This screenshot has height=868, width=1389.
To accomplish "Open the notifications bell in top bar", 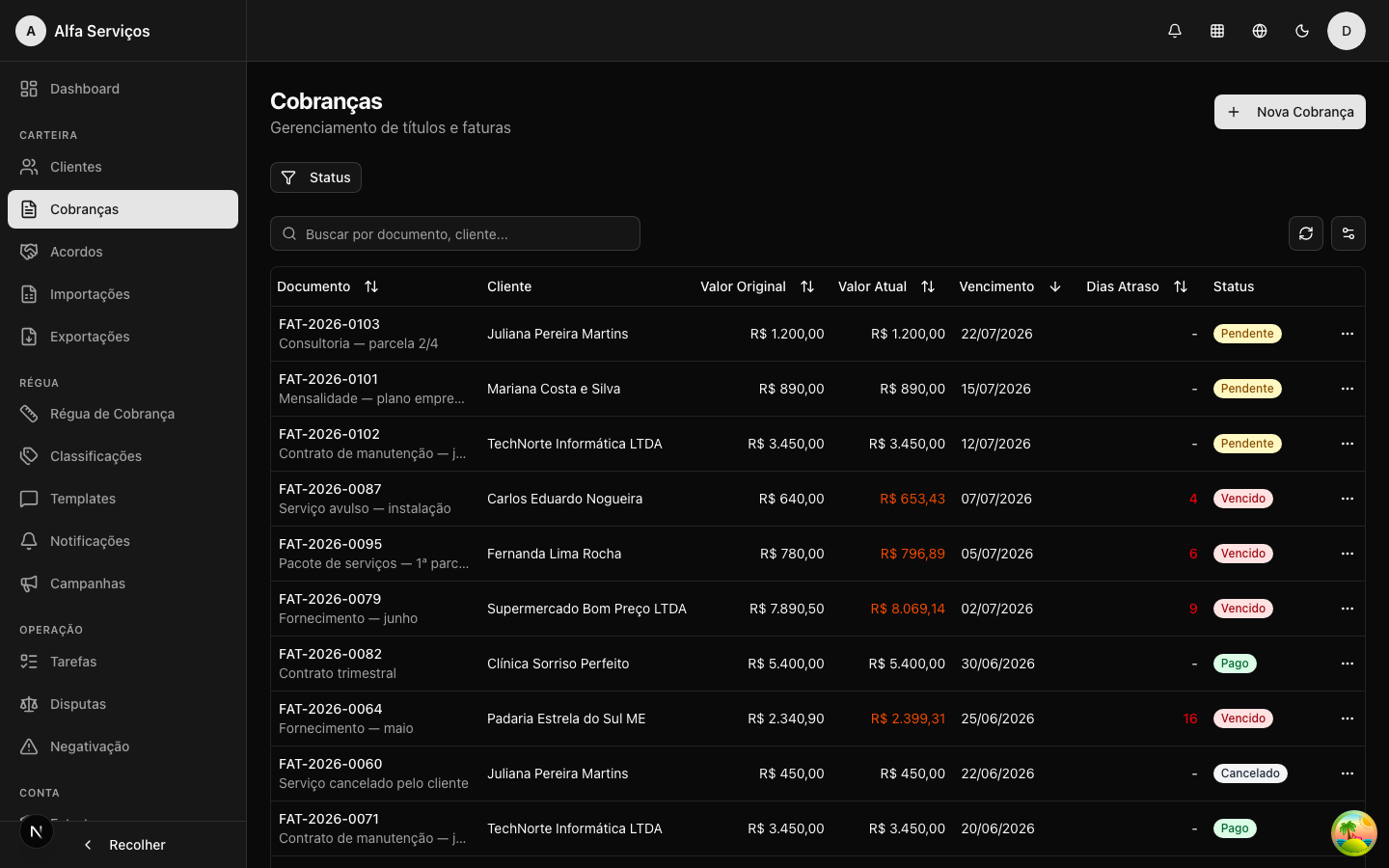I will 1175,31.
